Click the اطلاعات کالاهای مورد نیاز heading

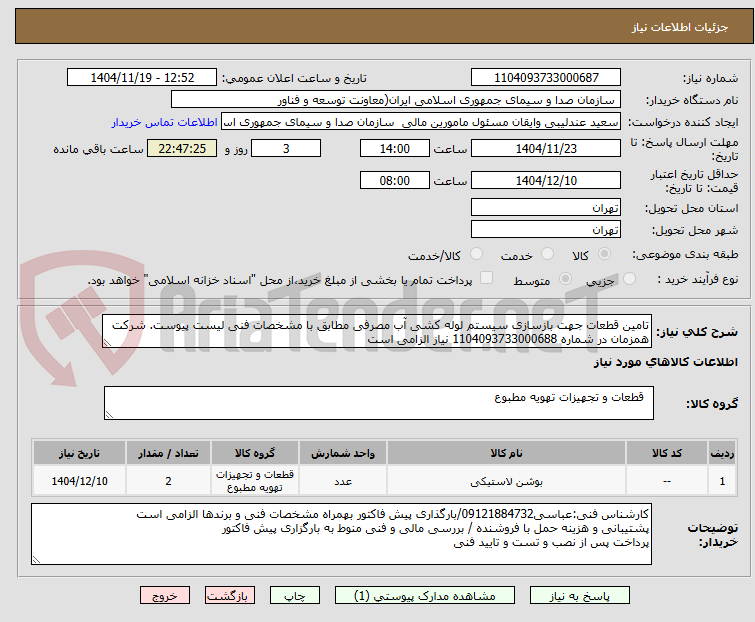pos(665,362)
